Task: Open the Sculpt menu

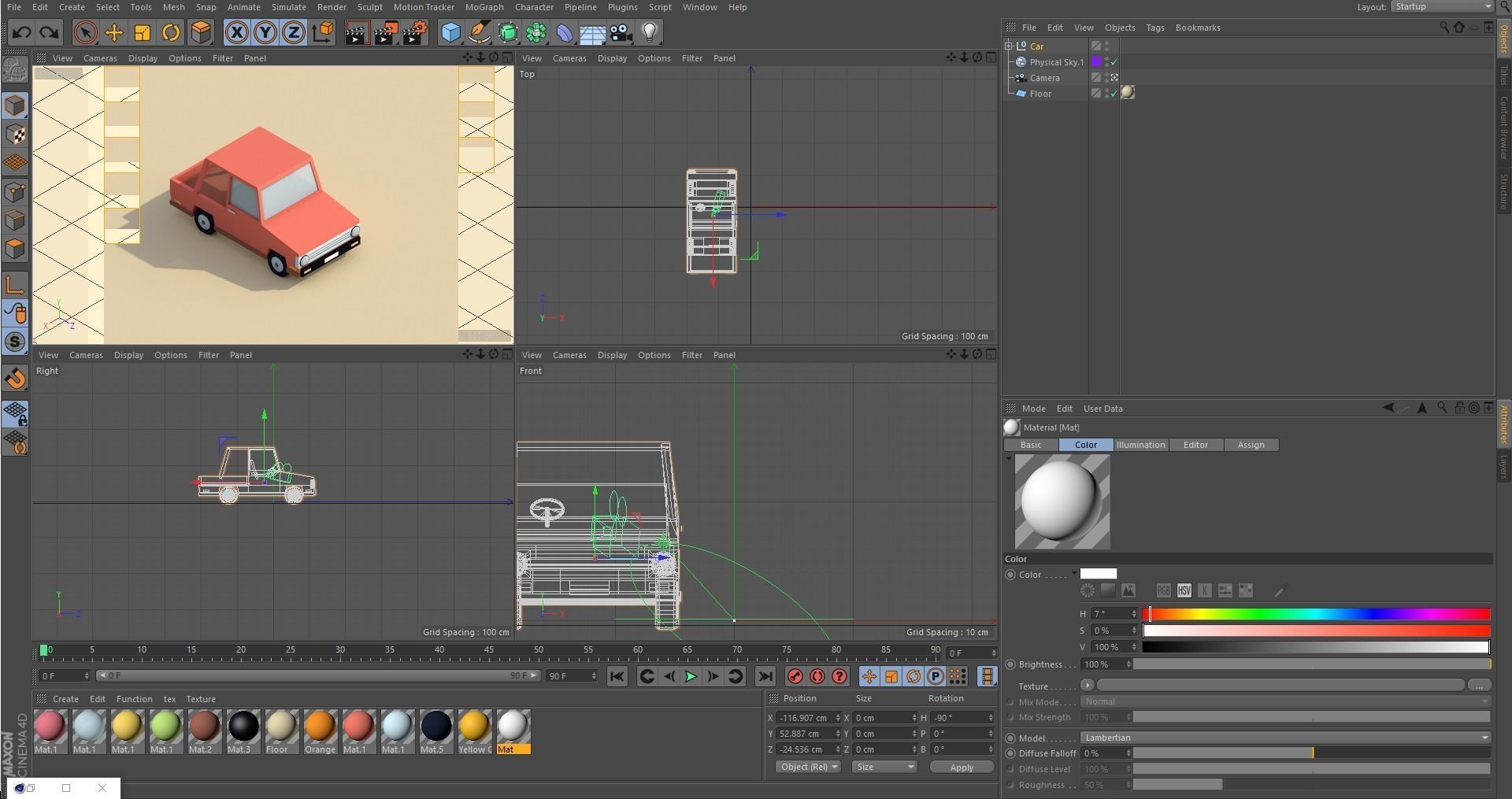Action: click(369, 7)
